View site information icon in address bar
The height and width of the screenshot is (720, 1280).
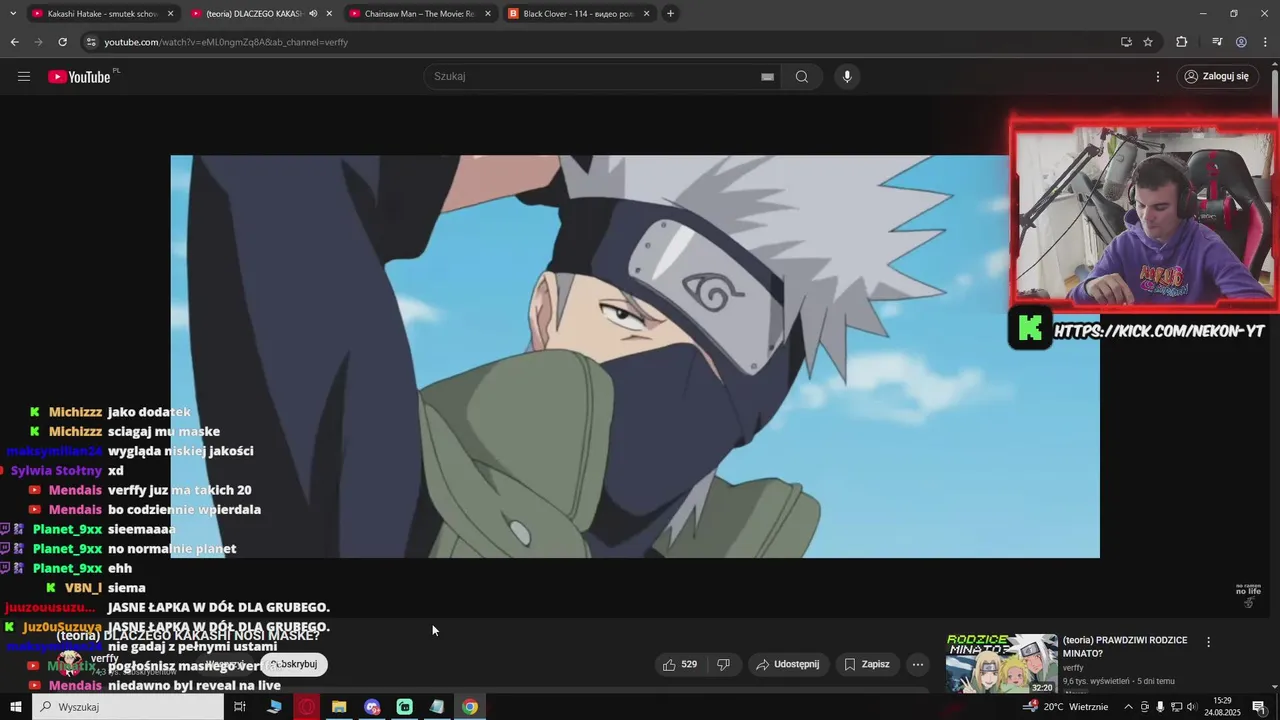coord(91,42)
